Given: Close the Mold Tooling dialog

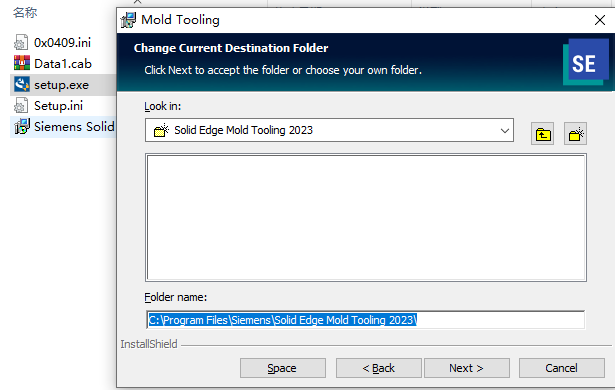Looking at the screenshot, I should 599,20.
